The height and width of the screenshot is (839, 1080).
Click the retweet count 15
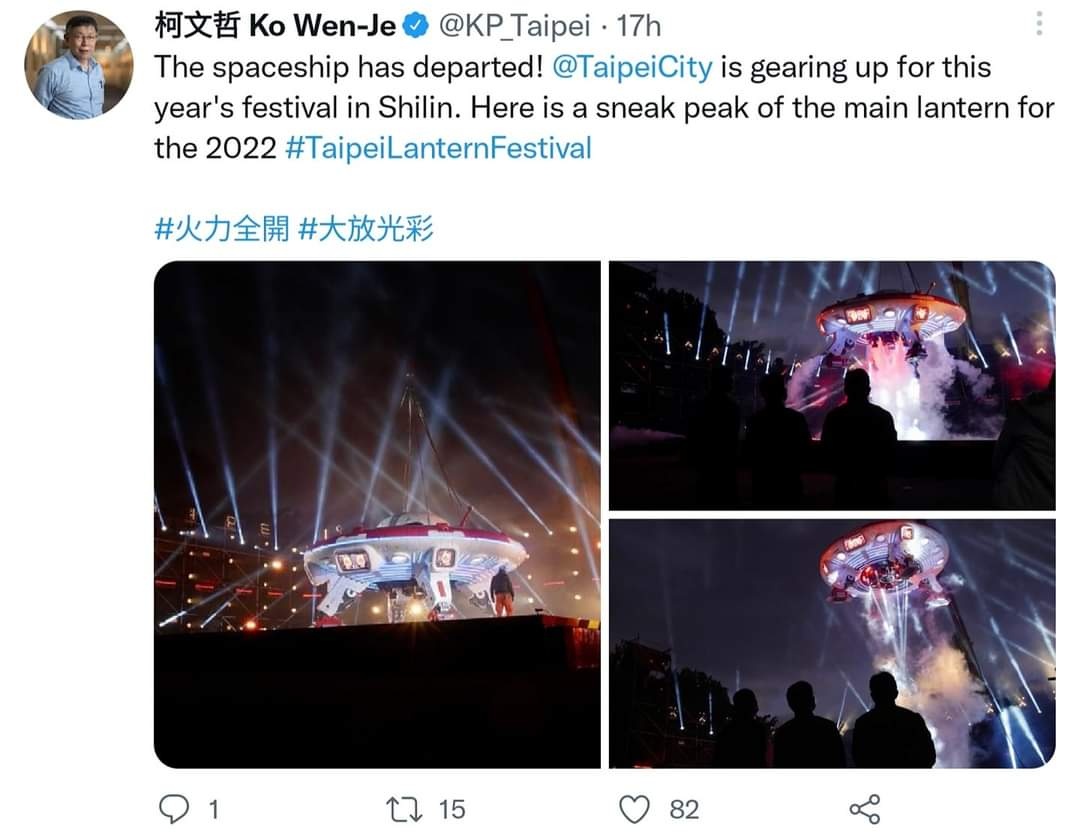452,809
